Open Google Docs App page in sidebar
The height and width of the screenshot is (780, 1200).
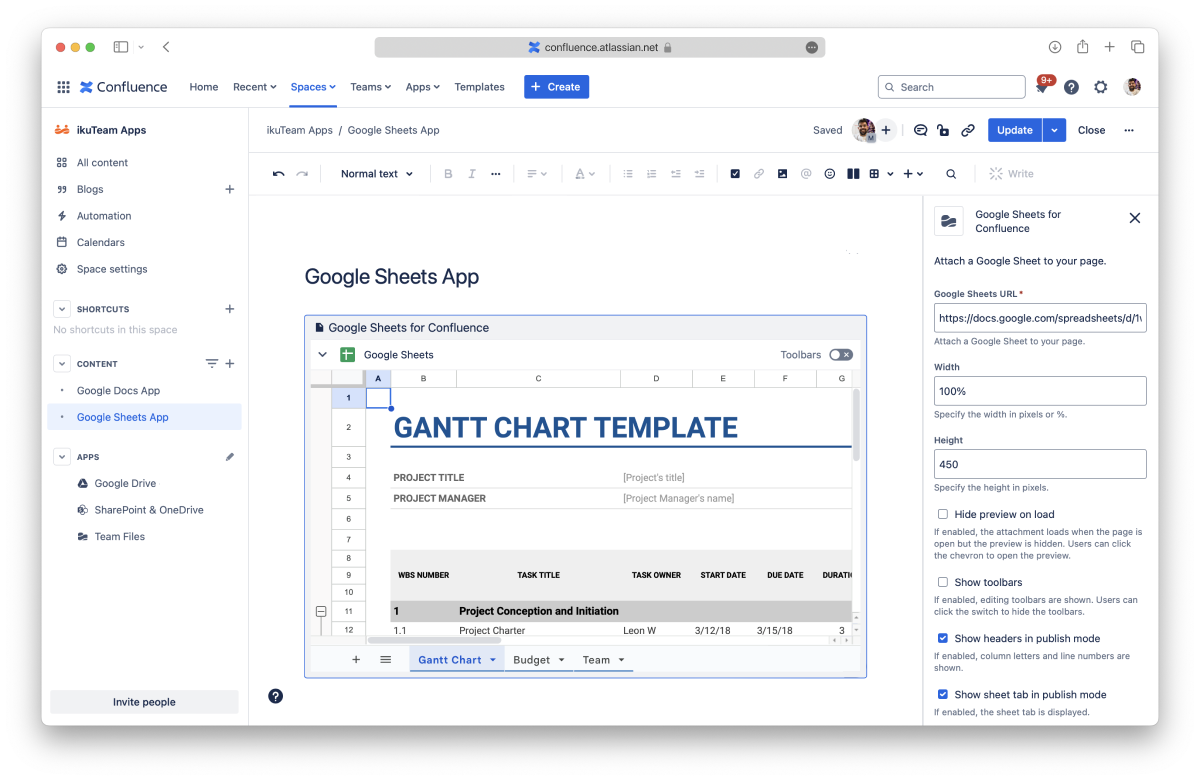pos(118,391)
